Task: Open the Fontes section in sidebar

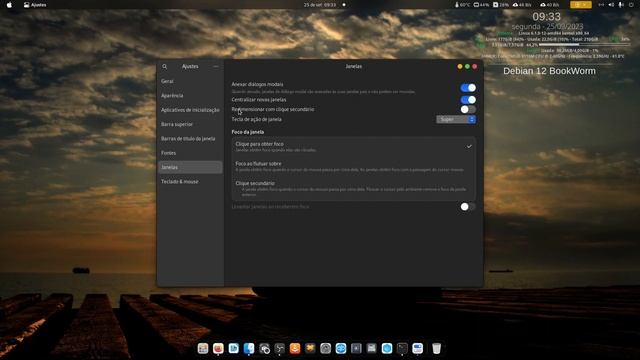Action: [x=190, y=153]
